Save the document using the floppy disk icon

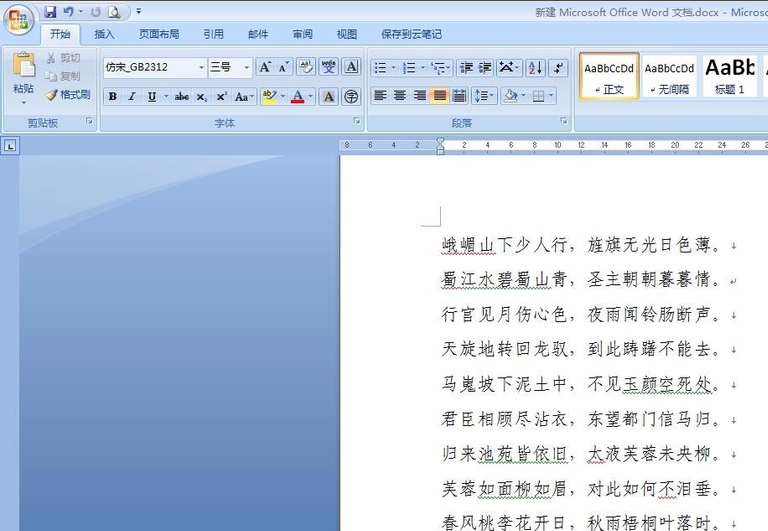[x=50, y=12]
